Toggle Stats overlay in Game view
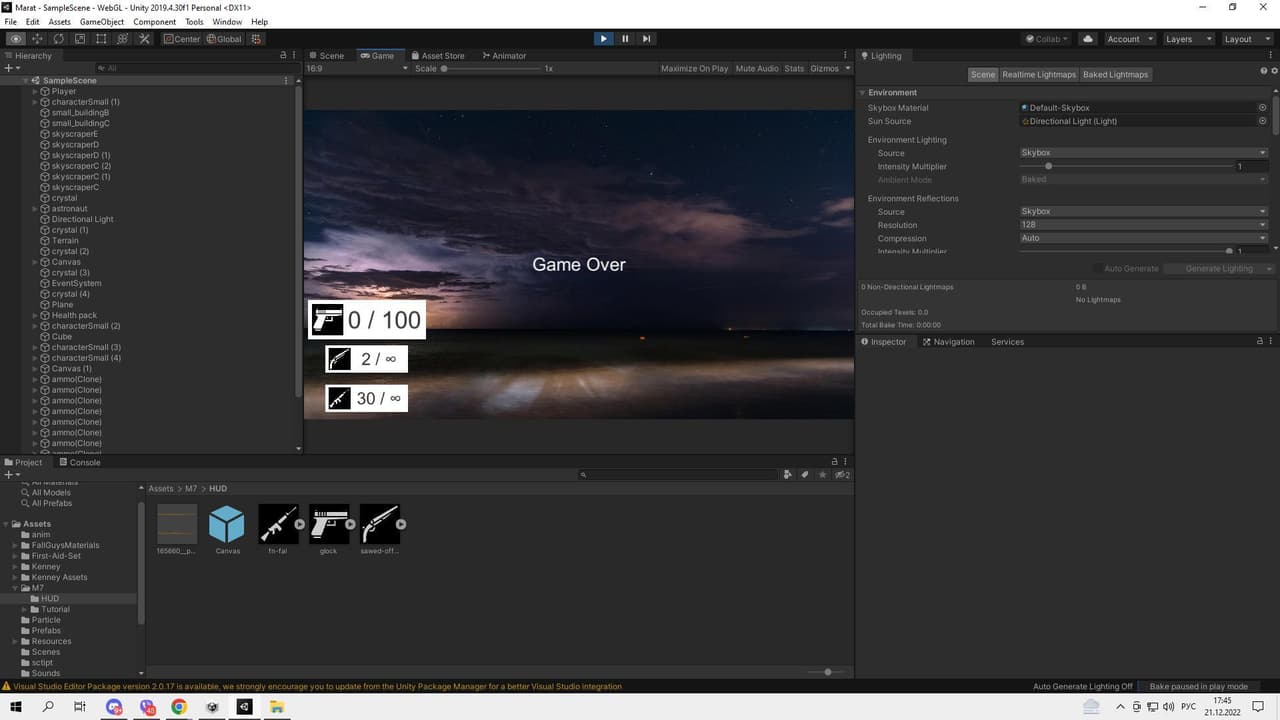 coord(794,69)
